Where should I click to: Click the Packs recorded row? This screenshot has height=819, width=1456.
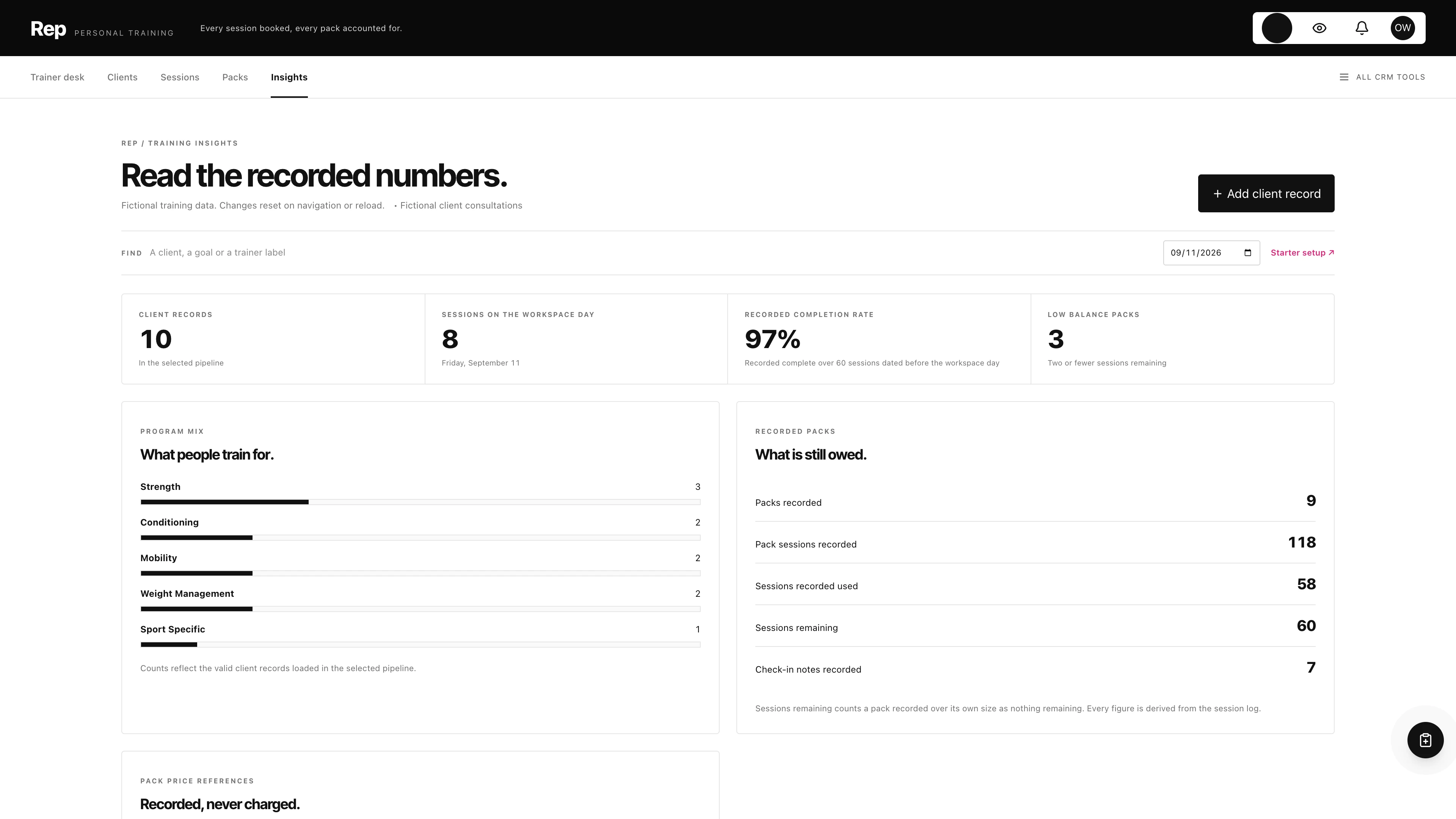1035,501
